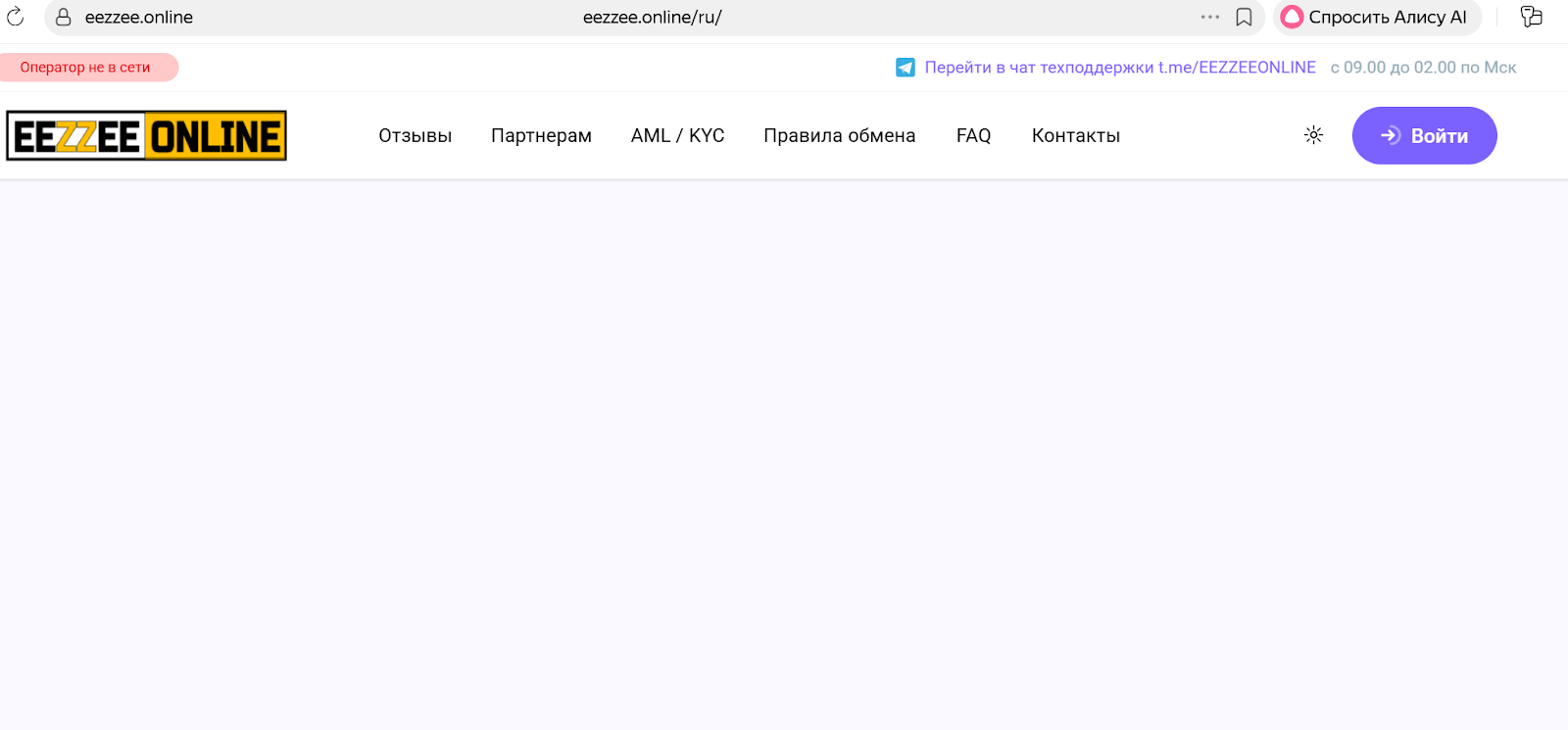
Task: Click the padlock site security icon
Action: pyautogui.click(x=64, y=17)
